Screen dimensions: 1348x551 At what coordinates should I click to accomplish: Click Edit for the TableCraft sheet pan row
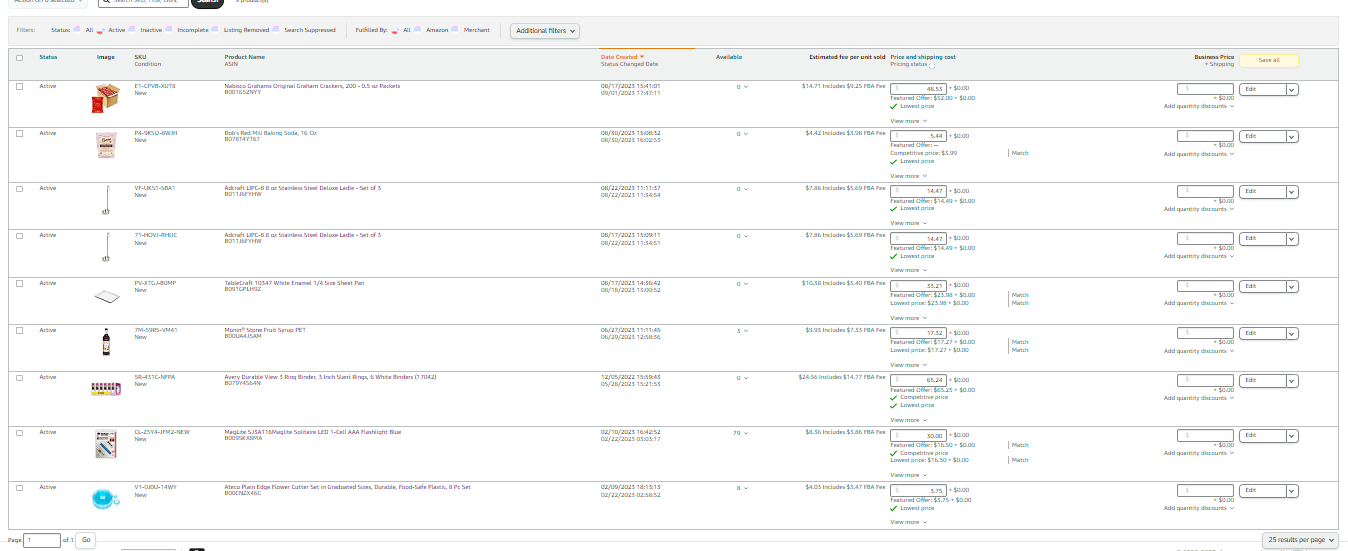(1262, 286)
